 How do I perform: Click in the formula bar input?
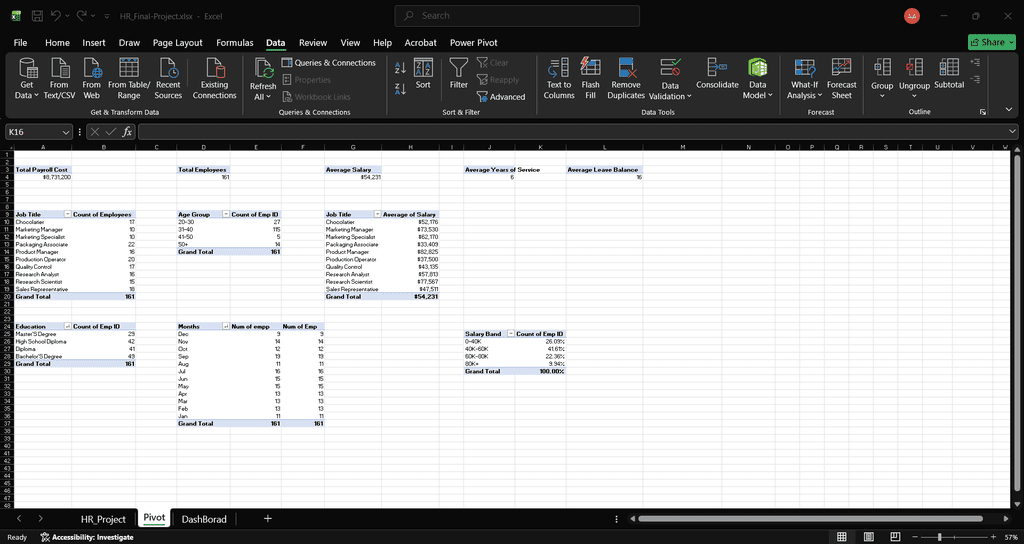(x=573, y=132)
